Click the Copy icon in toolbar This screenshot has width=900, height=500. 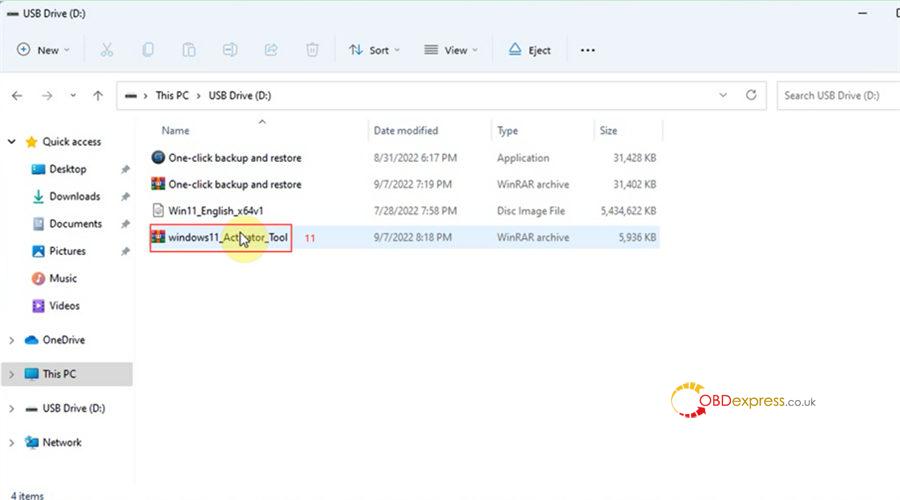[148, 50]
